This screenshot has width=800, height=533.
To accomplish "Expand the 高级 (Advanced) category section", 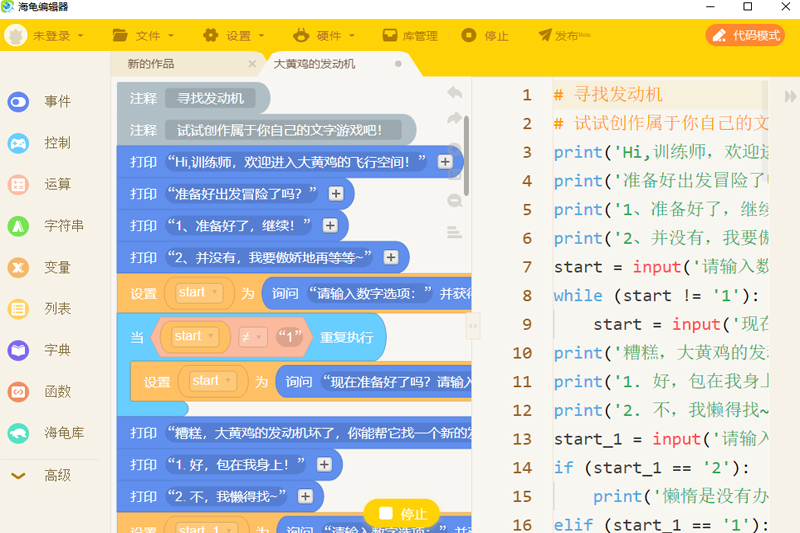I will point(41,475).
